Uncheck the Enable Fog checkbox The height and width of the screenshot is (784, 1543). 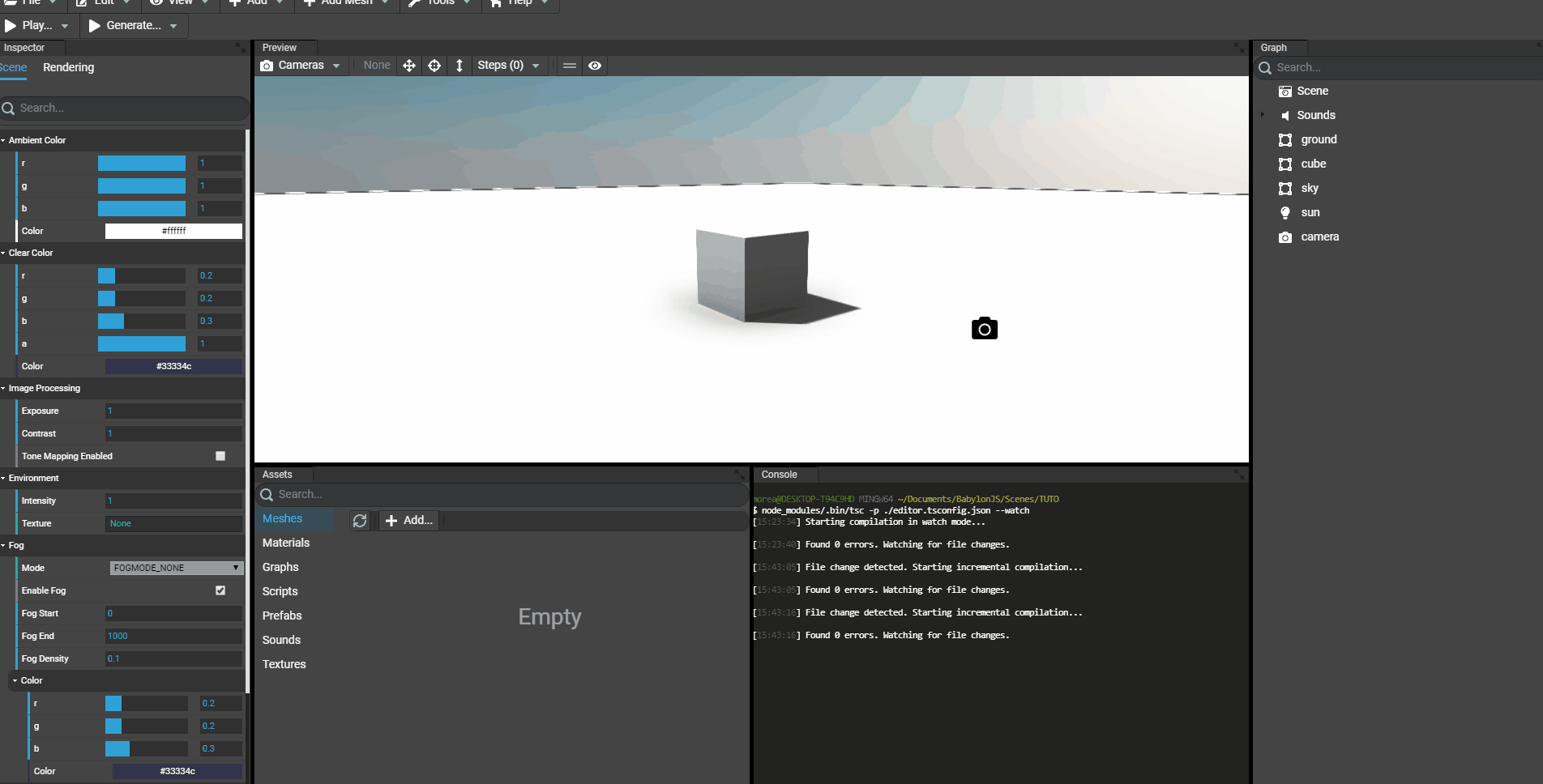tap(220, 590)
